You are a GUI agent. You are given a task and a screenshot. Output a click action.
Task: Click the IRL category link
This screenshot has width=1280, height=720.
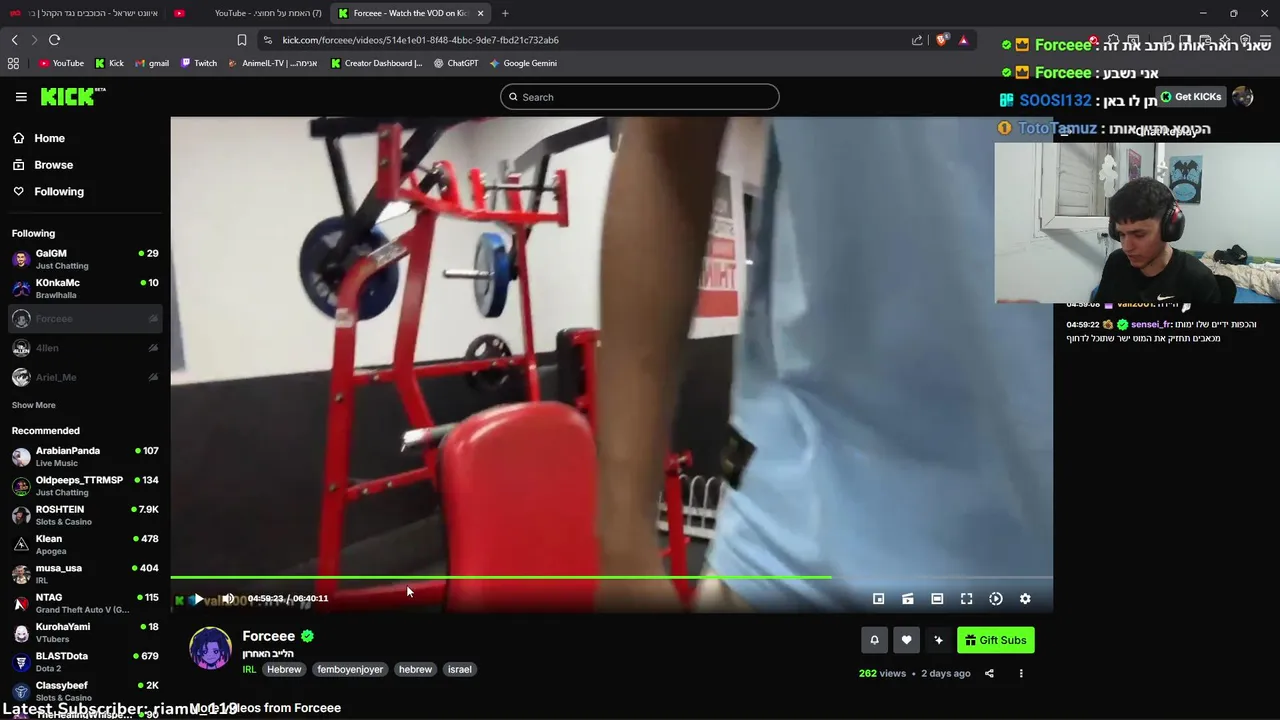(249, 669)
